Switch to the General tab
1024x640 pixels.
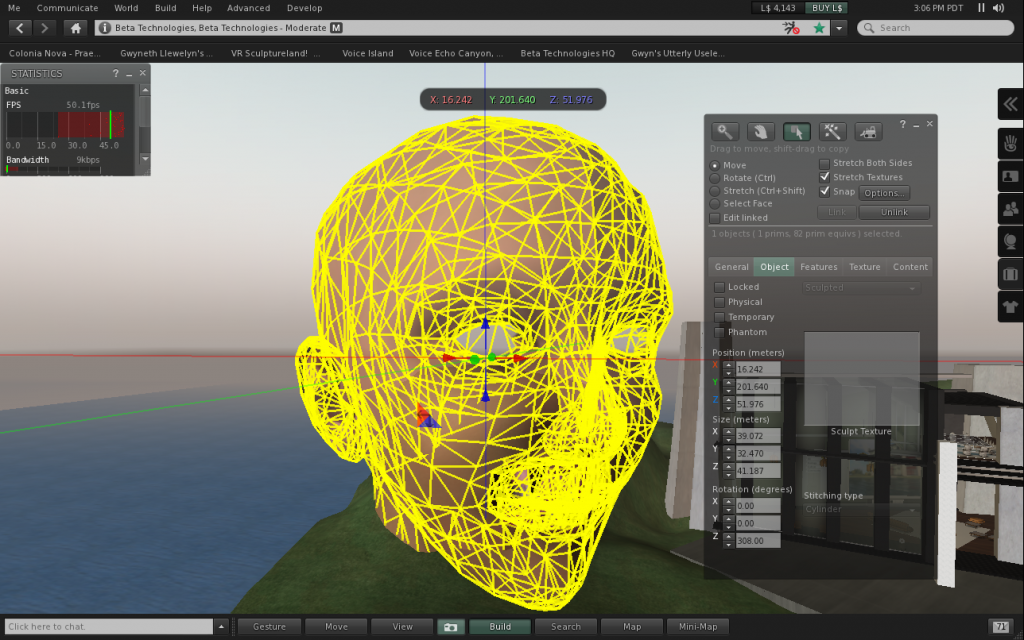[x=731, y=267]
